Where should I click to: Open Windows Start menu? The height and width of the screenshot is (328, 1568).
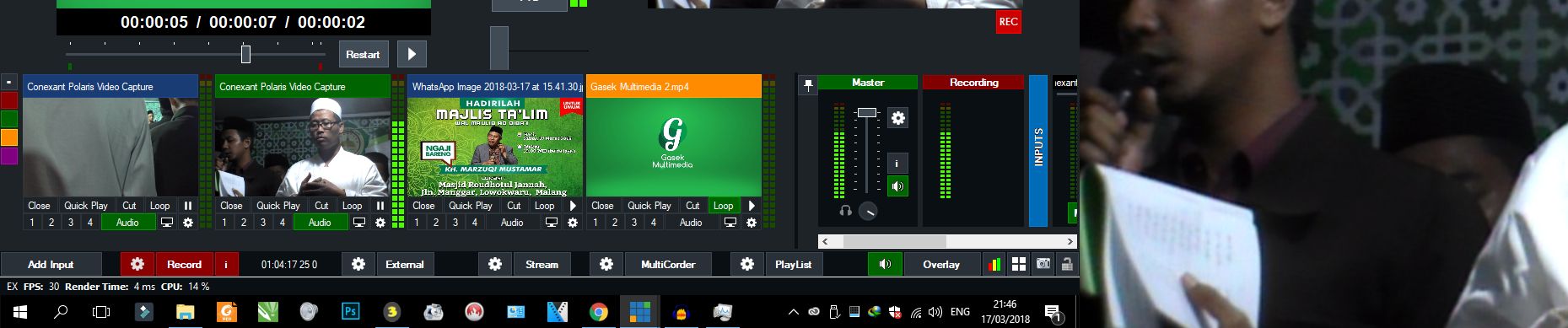click(19, 311)
